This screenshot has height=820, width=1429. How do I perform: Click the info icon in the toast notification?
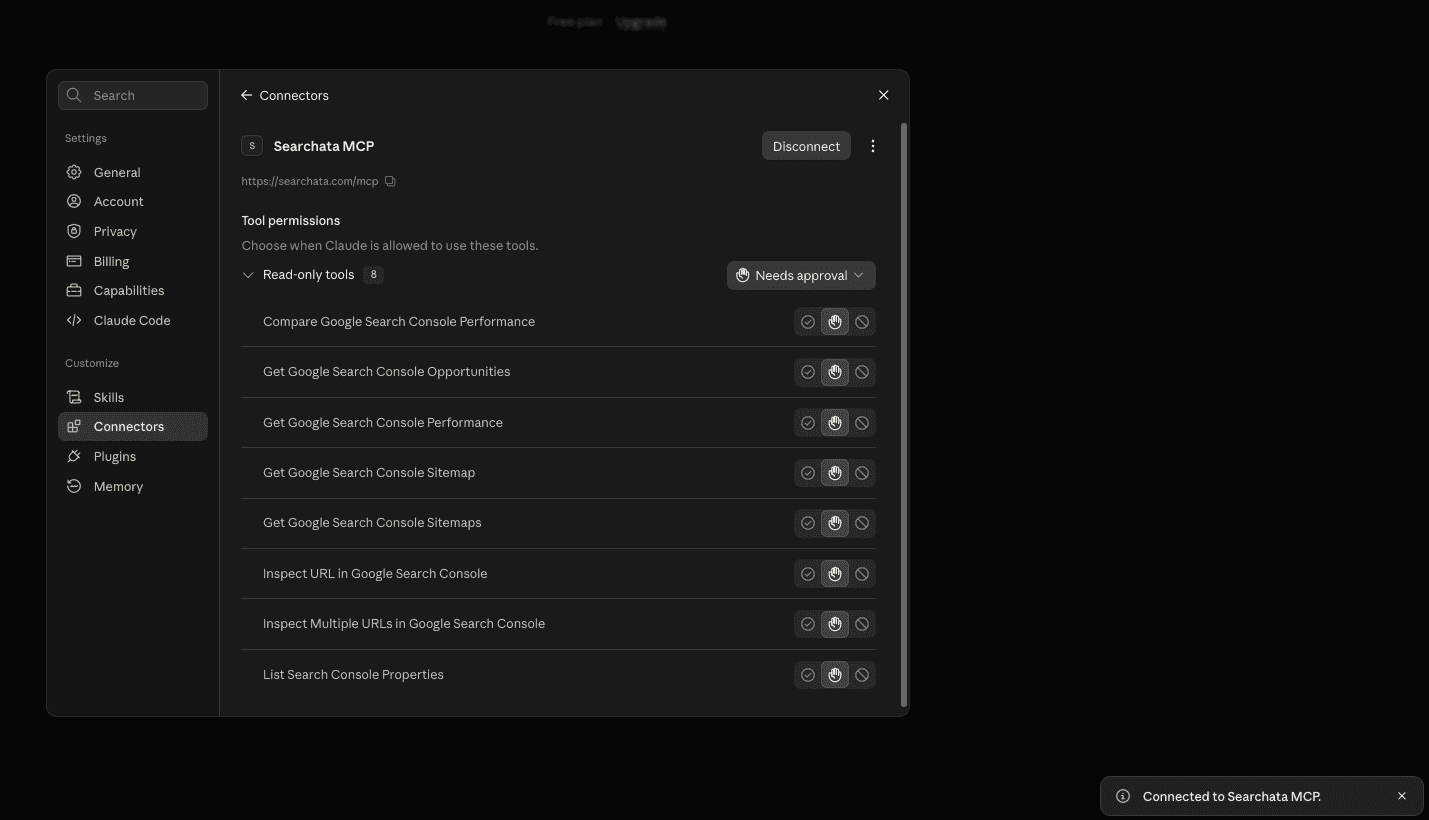[1123, 796]
